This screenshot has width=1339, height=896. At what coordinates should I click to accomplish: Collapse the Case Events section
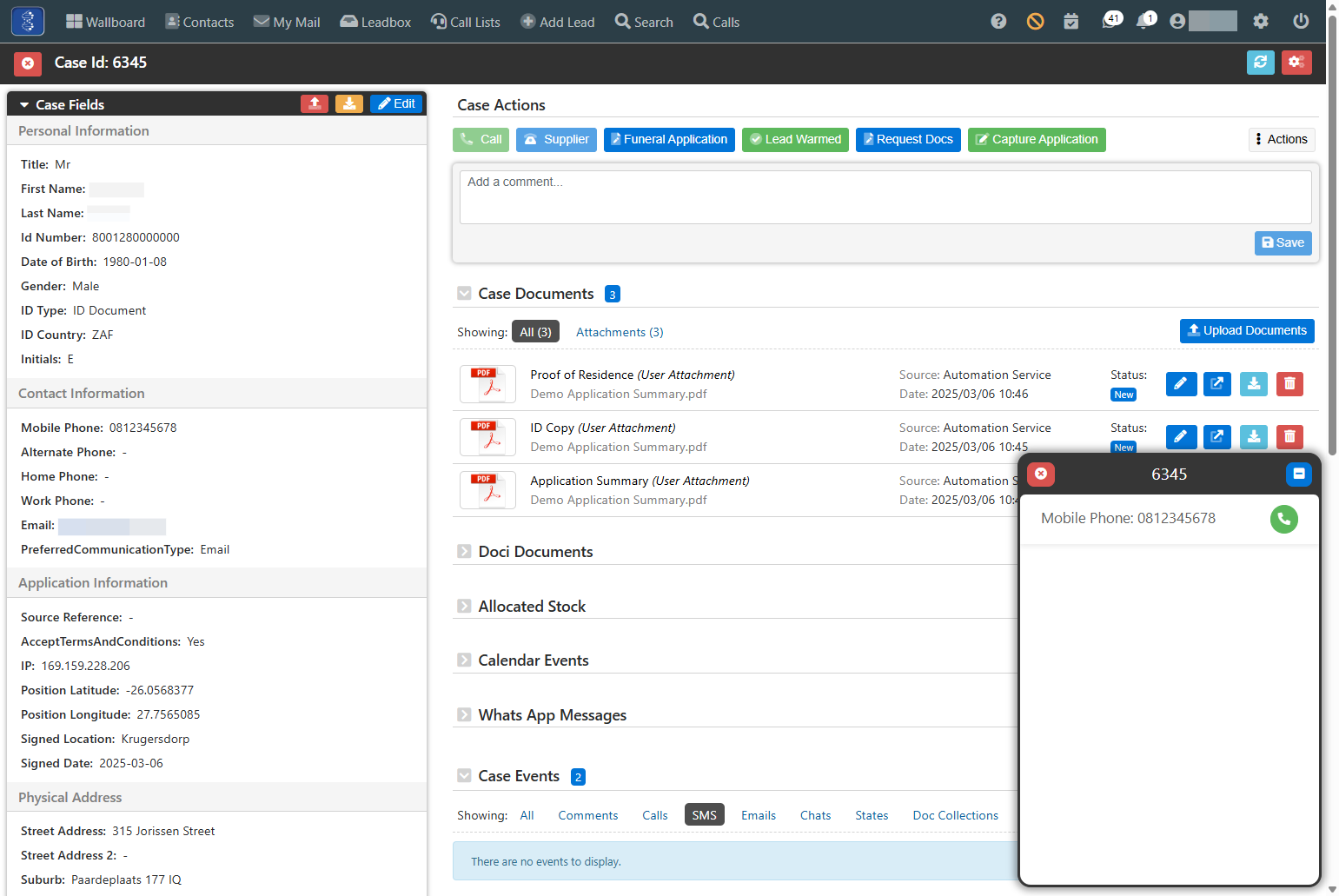464,776
